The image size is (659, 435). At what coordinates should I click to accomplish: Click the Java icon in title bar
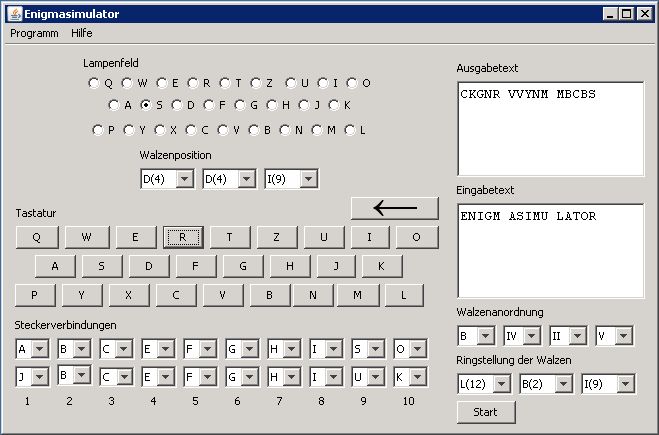click(11, 14)
